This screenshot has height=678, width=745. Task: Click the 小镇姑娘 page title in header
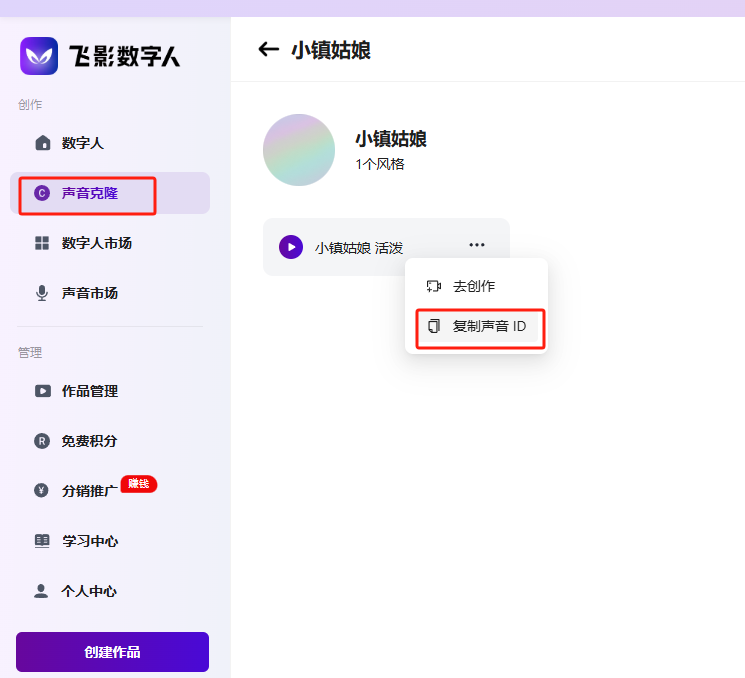[331, 50]
